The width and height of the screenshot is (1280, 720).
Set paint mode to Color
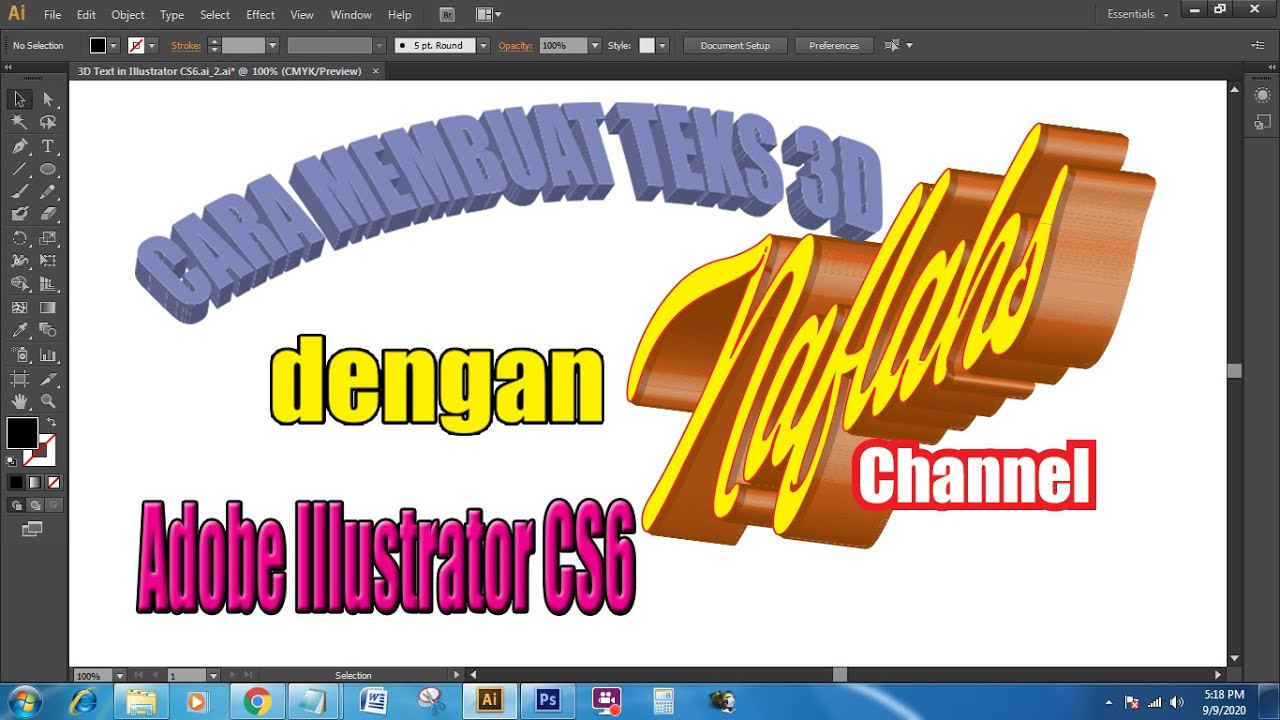coord(17,482)
